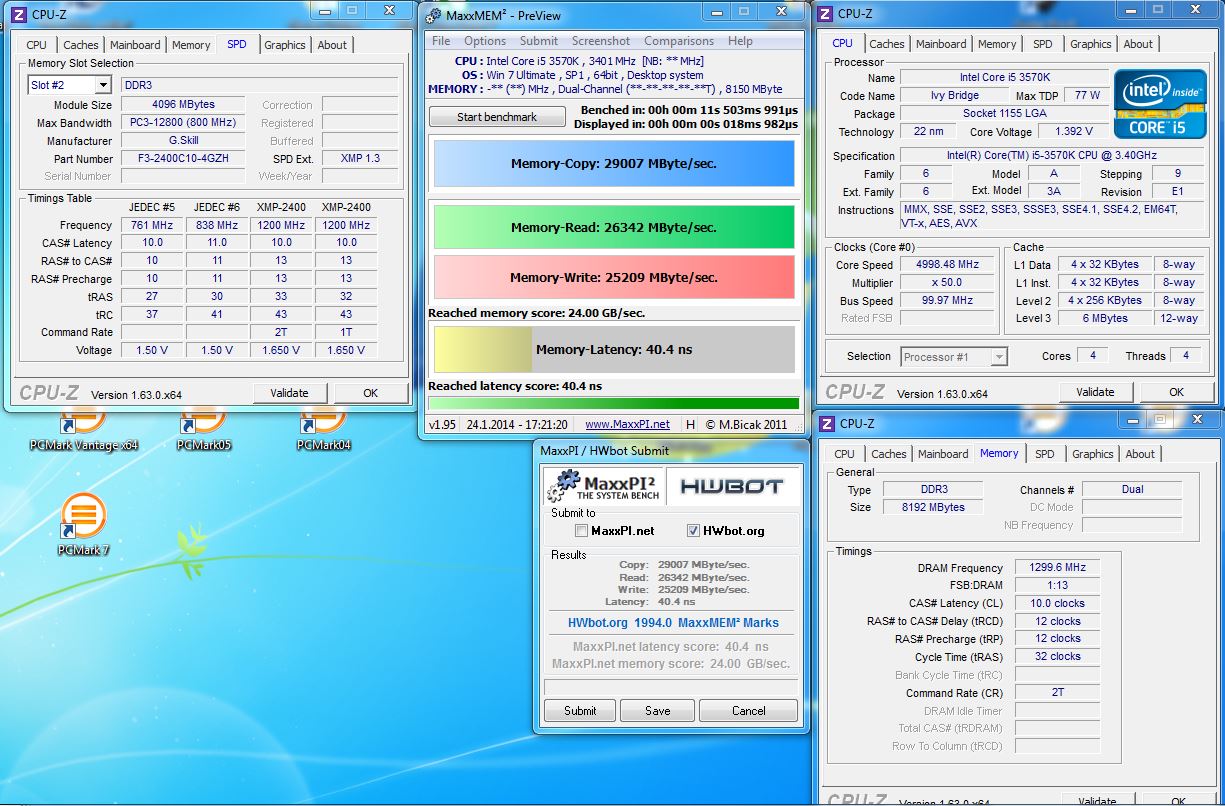Switch to Graphics tab in SPD window
Image resolution: width=1225 pixels, height=806 pixels.
coord(285,45)
